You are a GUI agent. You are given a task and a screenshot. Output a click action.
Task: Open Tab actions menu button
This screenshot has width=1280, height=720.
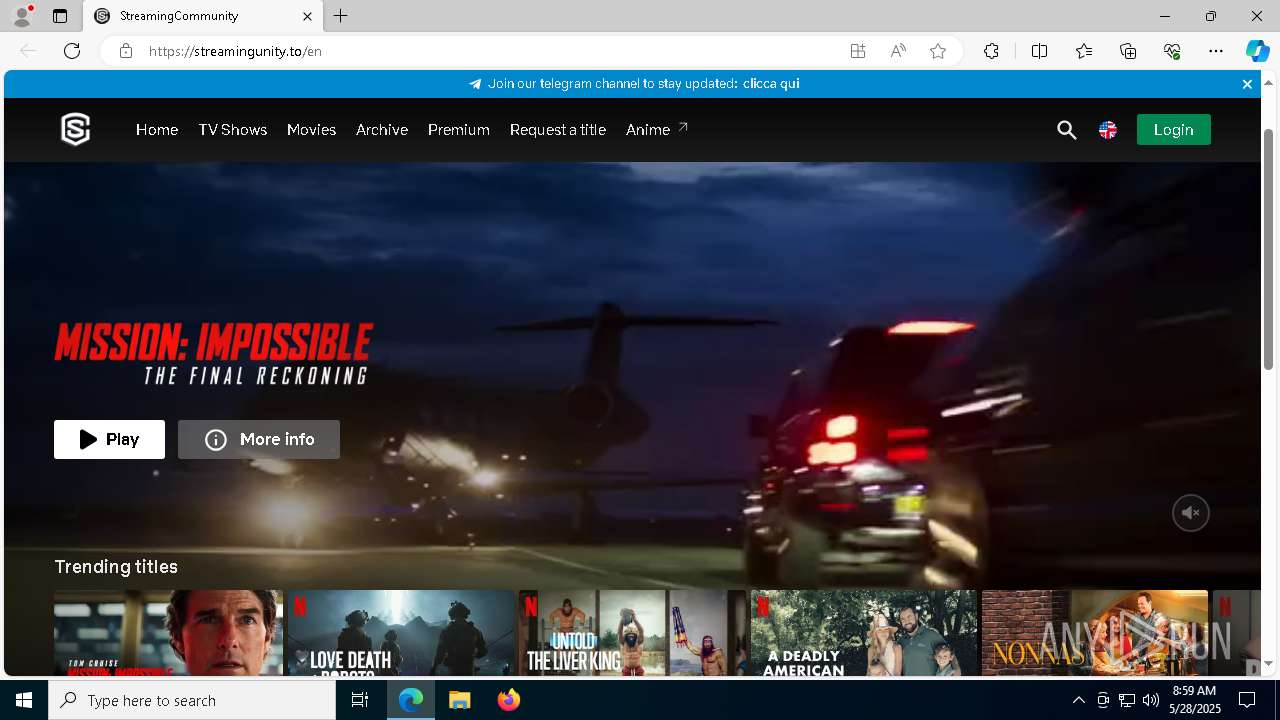click(60, 16)
